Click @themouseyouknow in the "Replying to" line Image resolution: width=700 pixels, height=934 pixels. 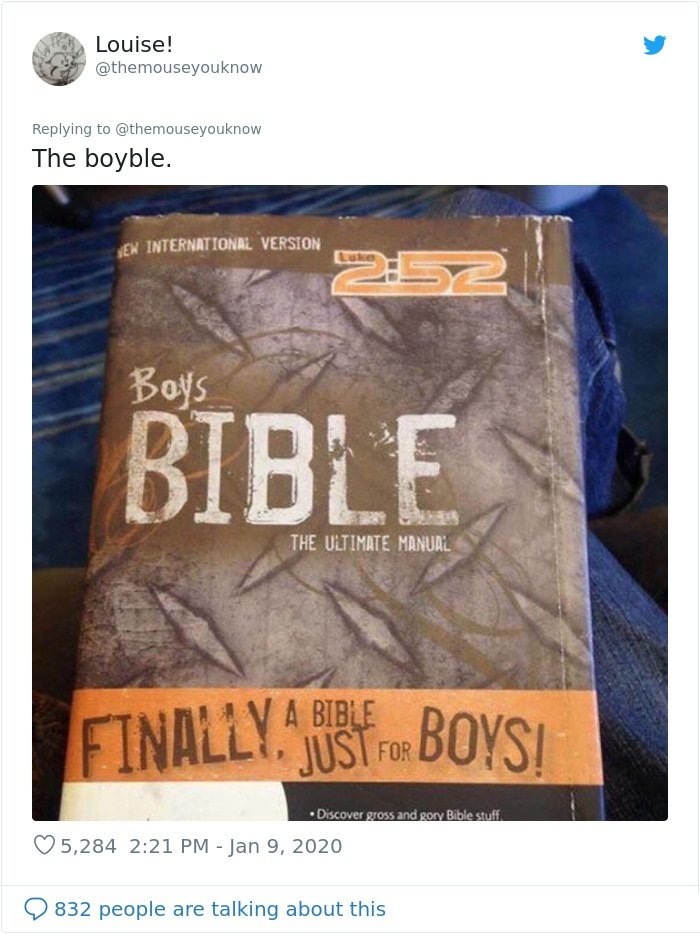(188, 129)
